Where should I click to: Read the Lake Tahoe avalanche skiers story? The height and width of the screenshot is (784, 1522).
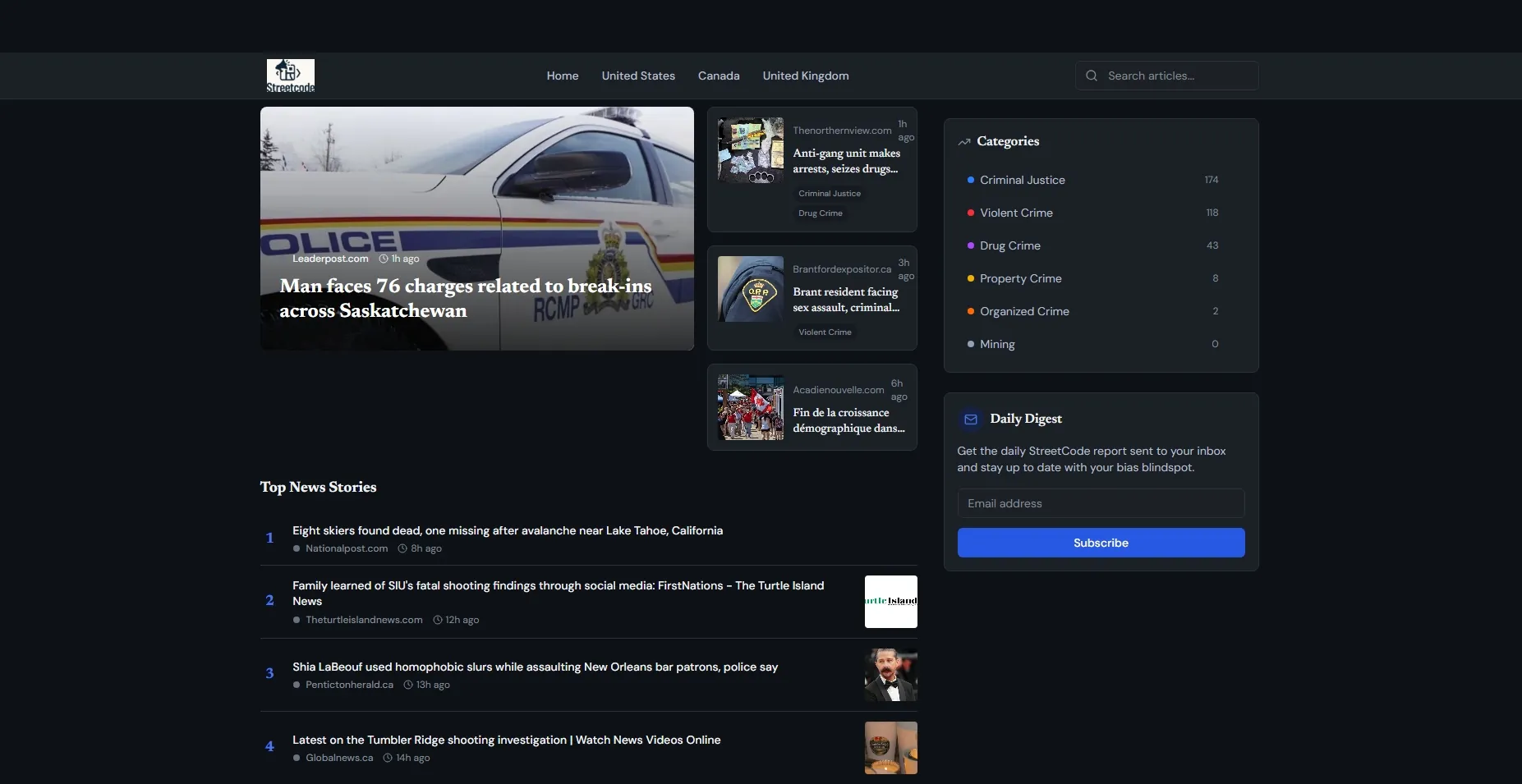click(507, 530)
